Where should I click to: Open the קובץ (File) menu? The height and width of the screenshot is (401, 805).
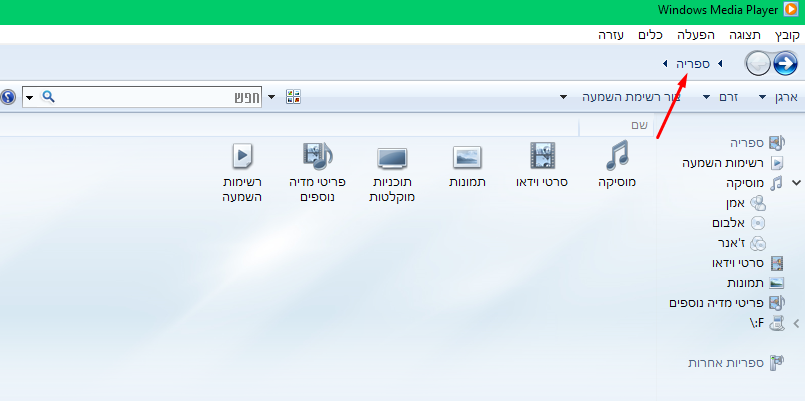coord(788,35)
